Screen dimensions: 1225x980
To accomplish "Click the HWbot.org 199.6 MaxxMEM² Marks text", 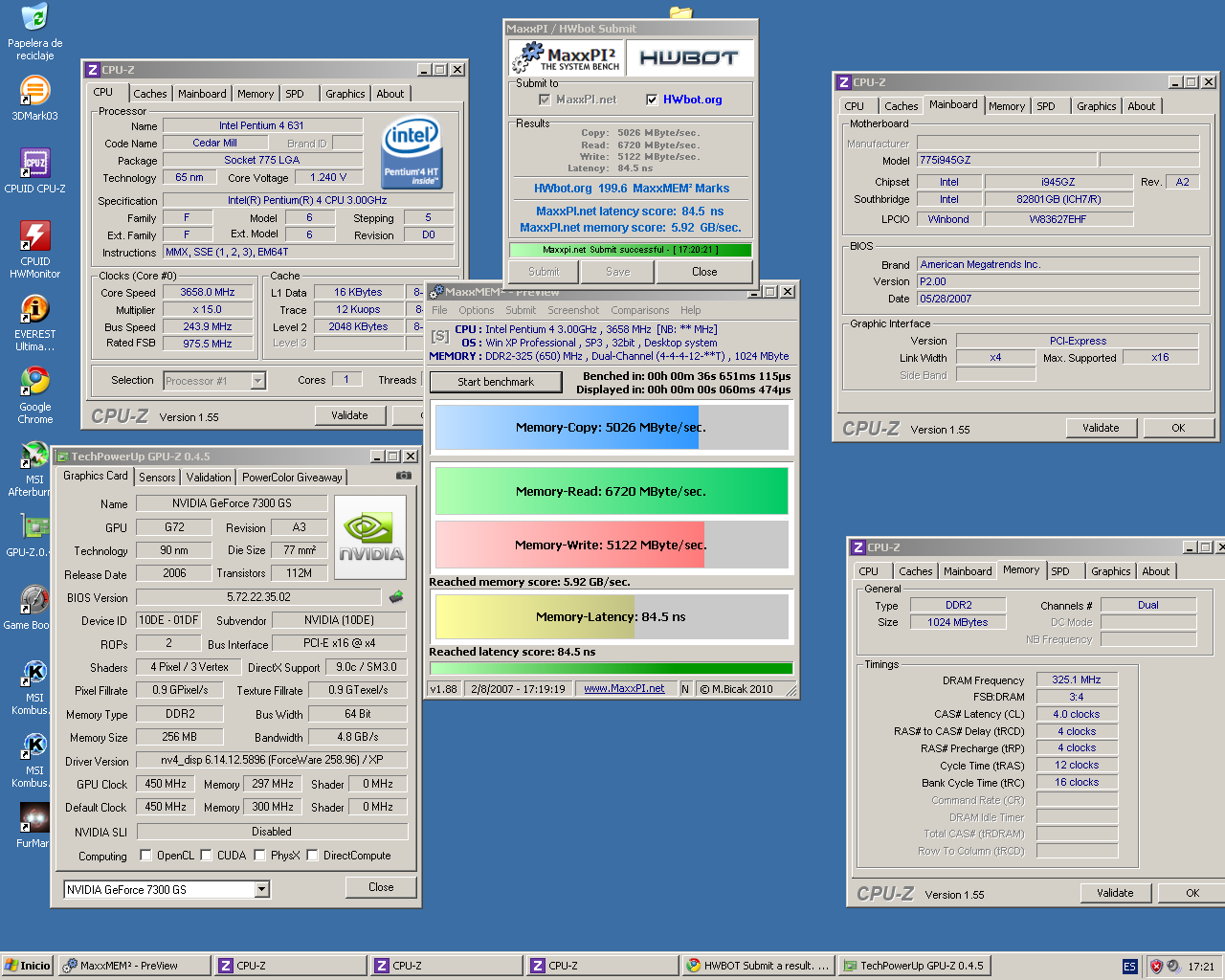I will pos(632,189).
